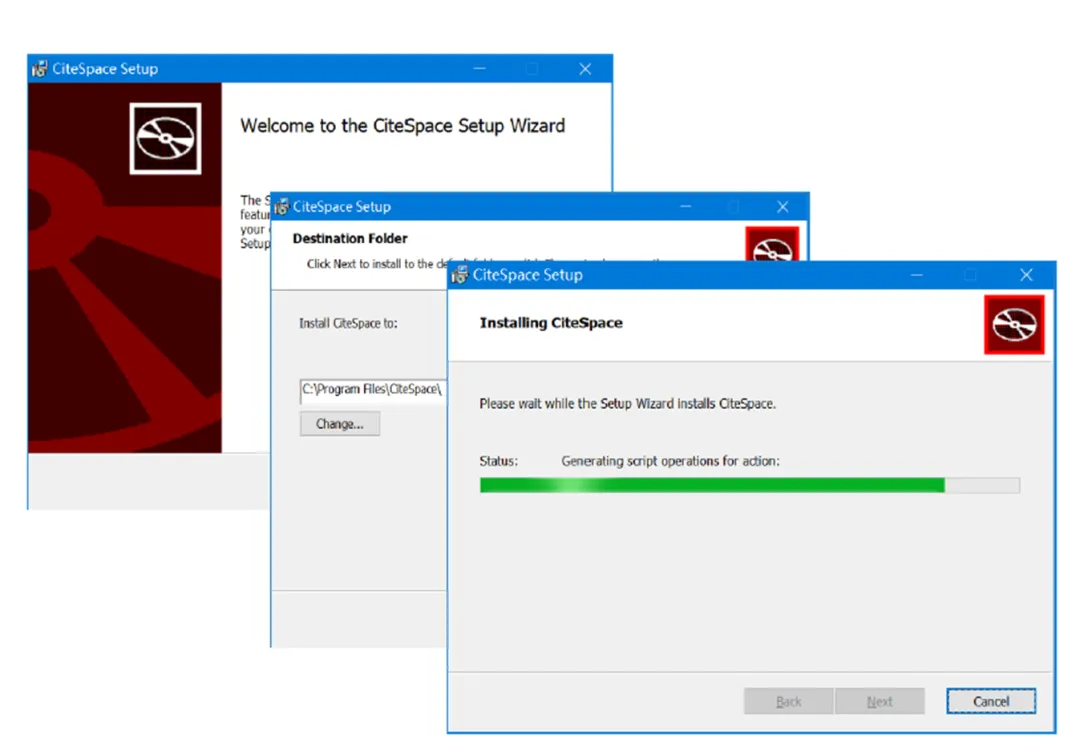Click the red disc logo in the Destination Folder window
Viewport: 1080px width, 748px height.
click(x=772, y=244)
